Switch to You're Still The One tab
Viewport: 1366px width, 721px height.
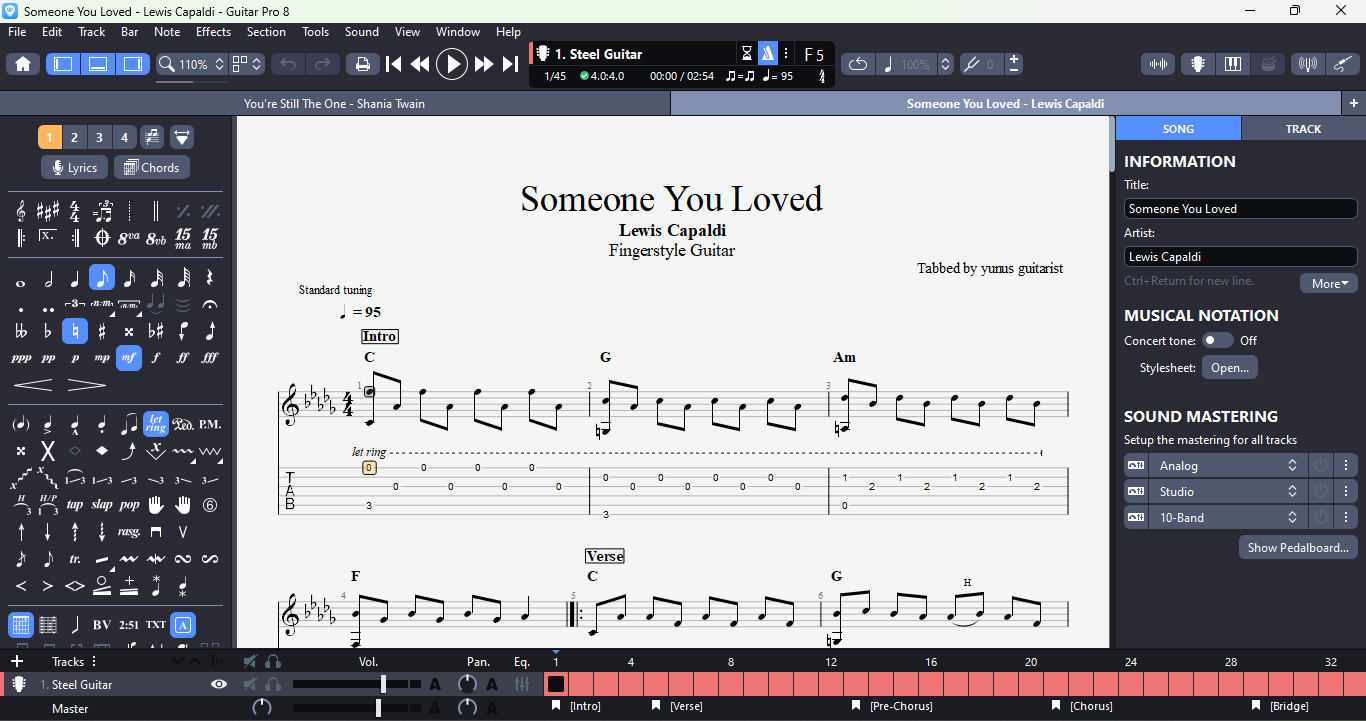[x=334, y=103]
